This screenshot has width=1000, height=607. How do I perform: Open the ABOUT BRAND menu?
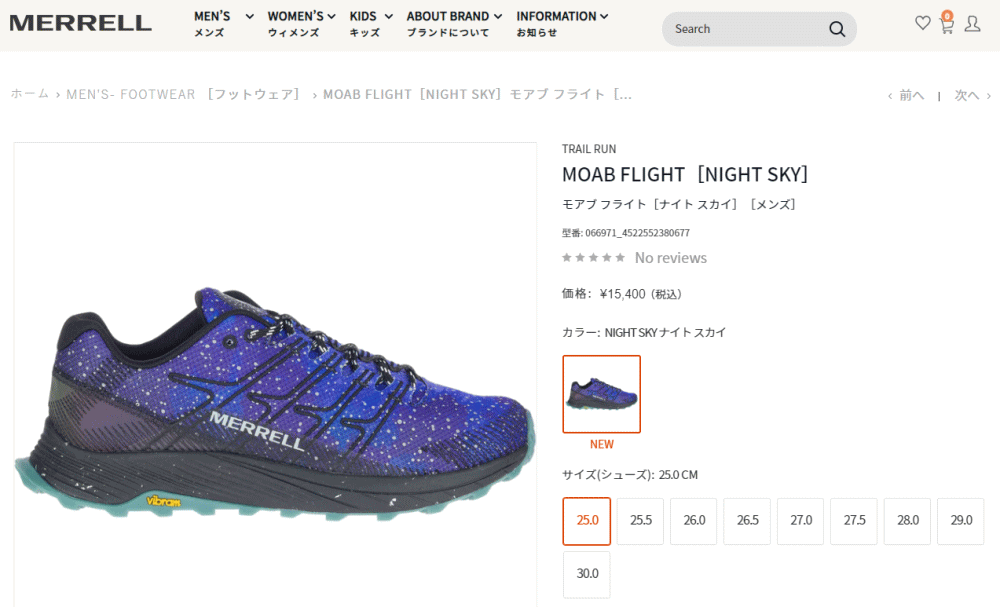click(x=454, y=23)
